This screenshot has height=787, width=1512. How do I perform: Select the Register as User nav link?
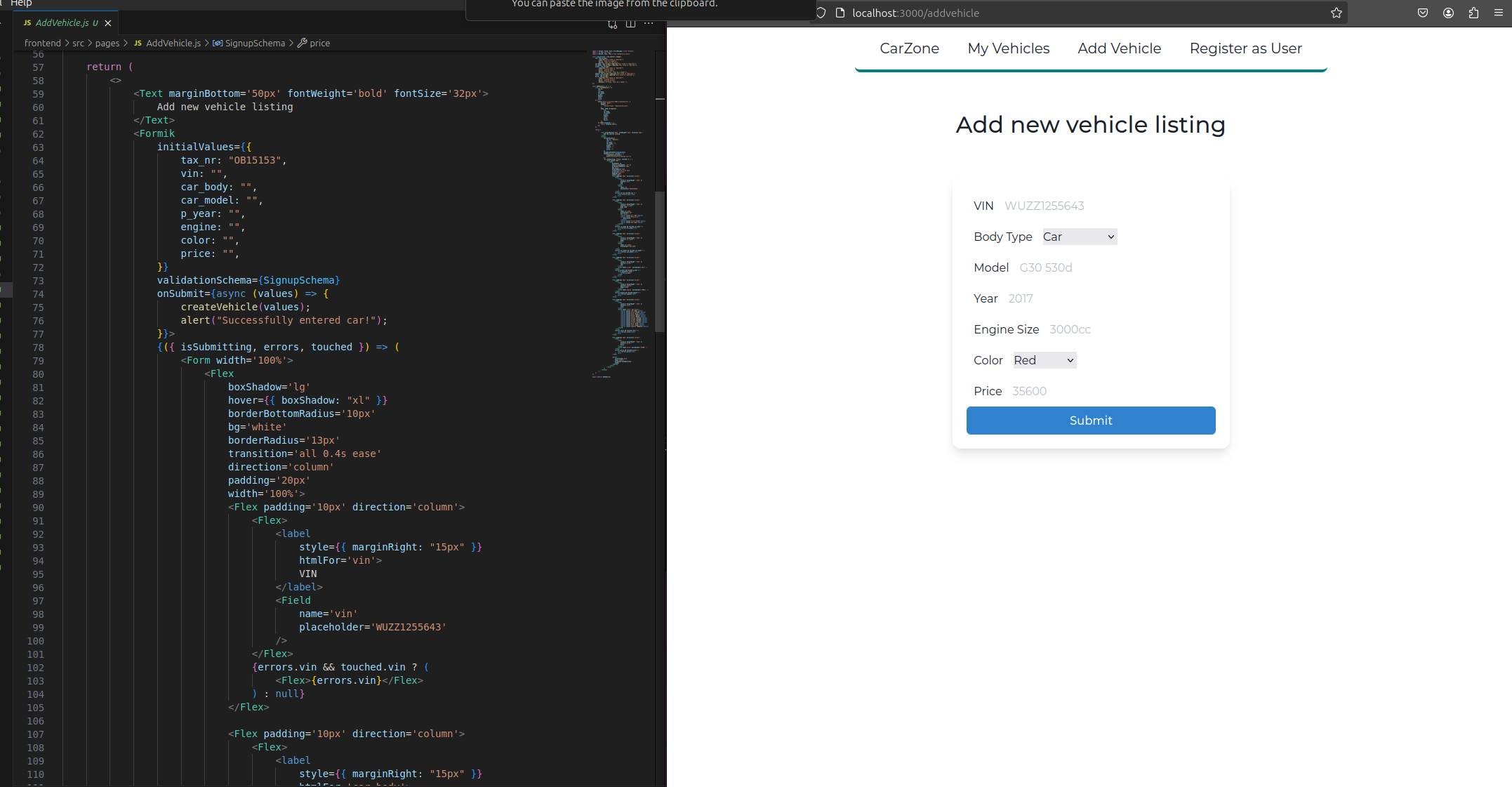click(x=1245, y=48)
